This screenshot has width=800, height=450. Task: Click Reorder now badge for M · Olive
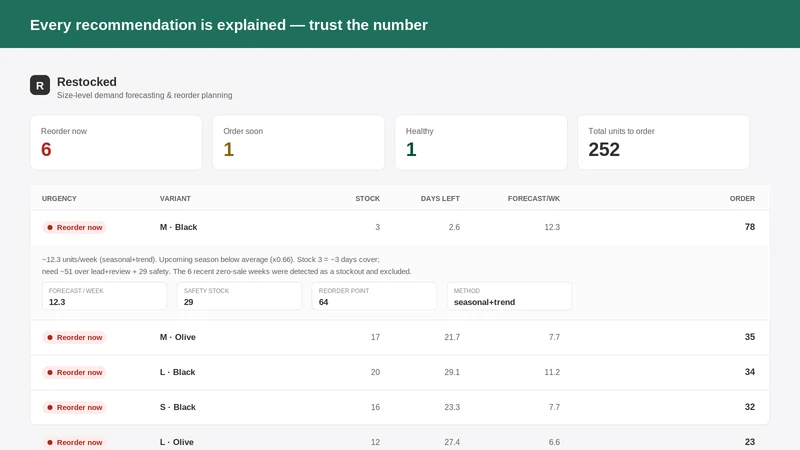pos(74,337)
